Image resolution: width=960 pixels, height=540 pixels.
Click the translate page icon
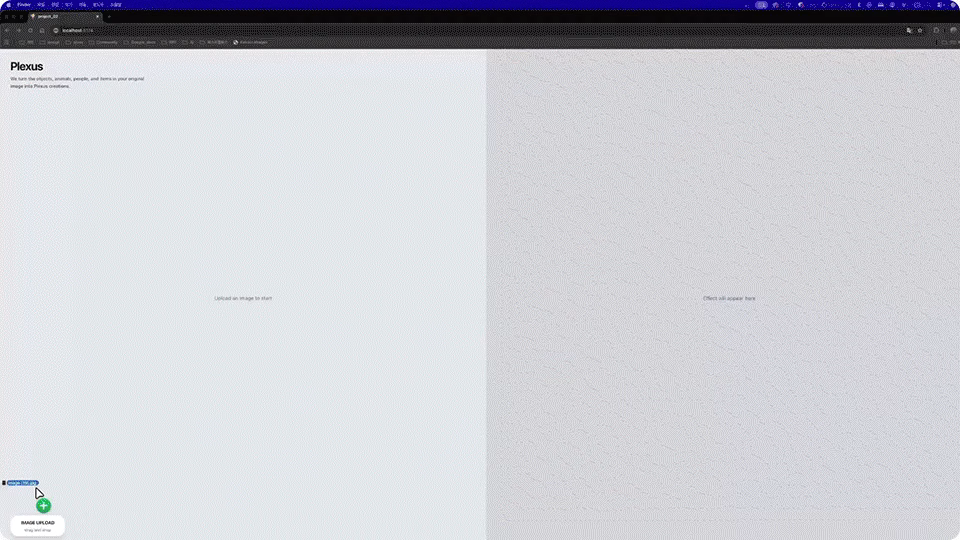pyautogui.click(x=909, y=30)
